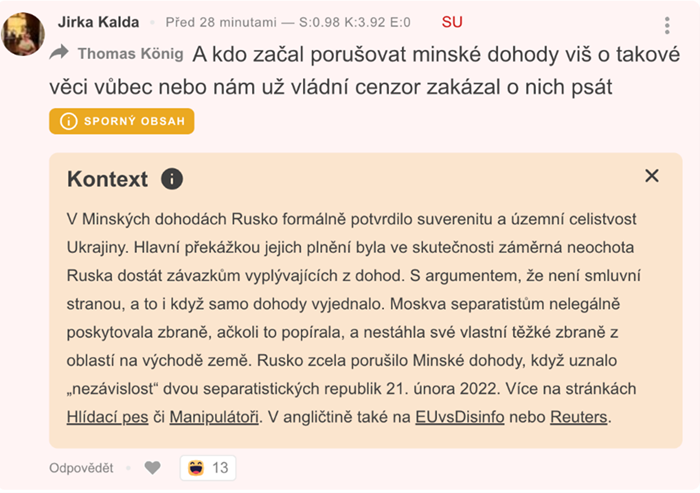This screenshot has height=493, width=700.
Task: Click the red SU label
Action: (x=452, y=22)
